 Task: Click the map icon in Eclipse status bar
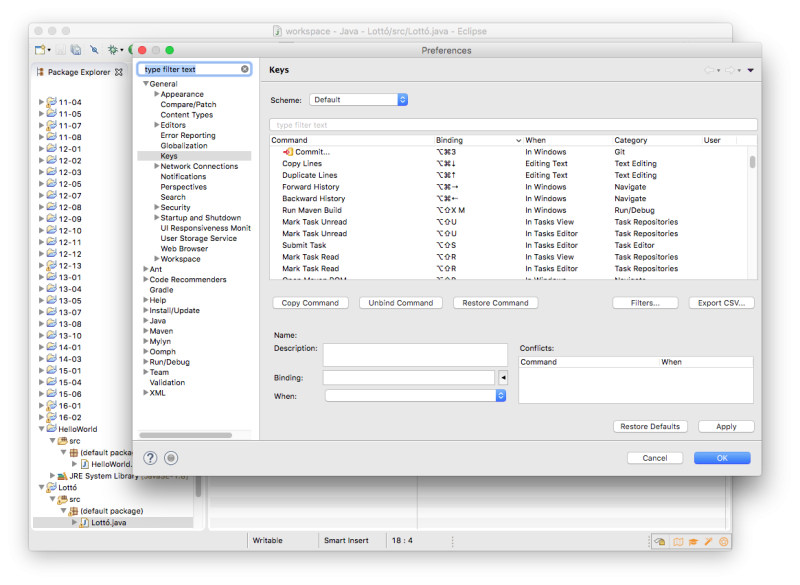[x=678, y=542]
